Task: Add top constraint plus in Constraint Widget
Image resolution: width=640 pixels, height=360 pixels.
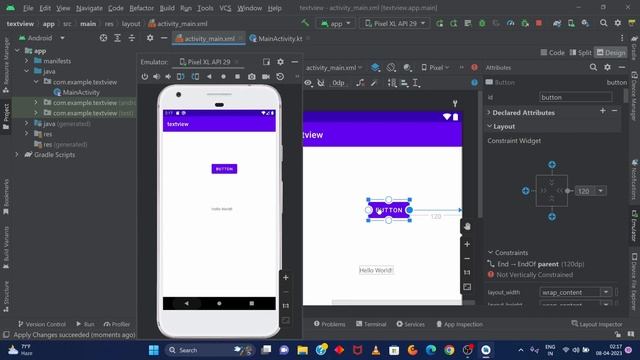Action: tap(552, 164)
